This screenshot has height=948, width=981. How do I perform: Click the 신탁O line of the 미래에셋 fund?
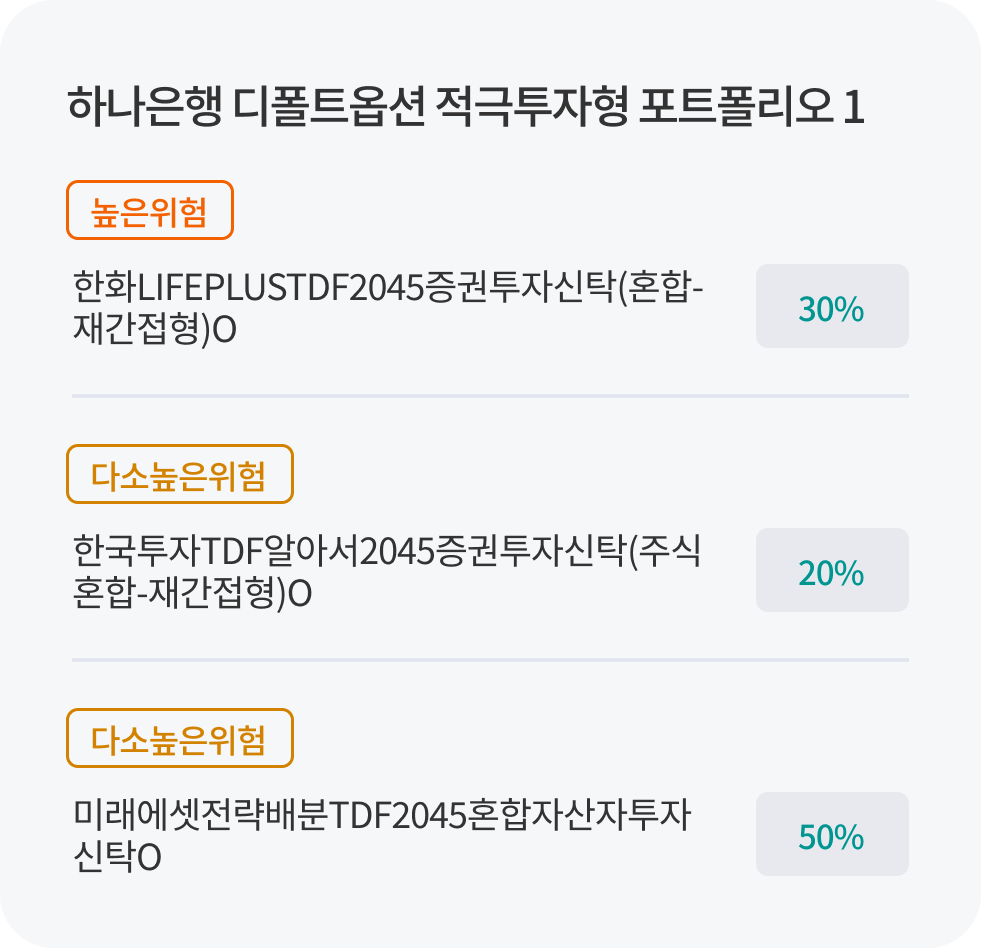coord(117,857)
